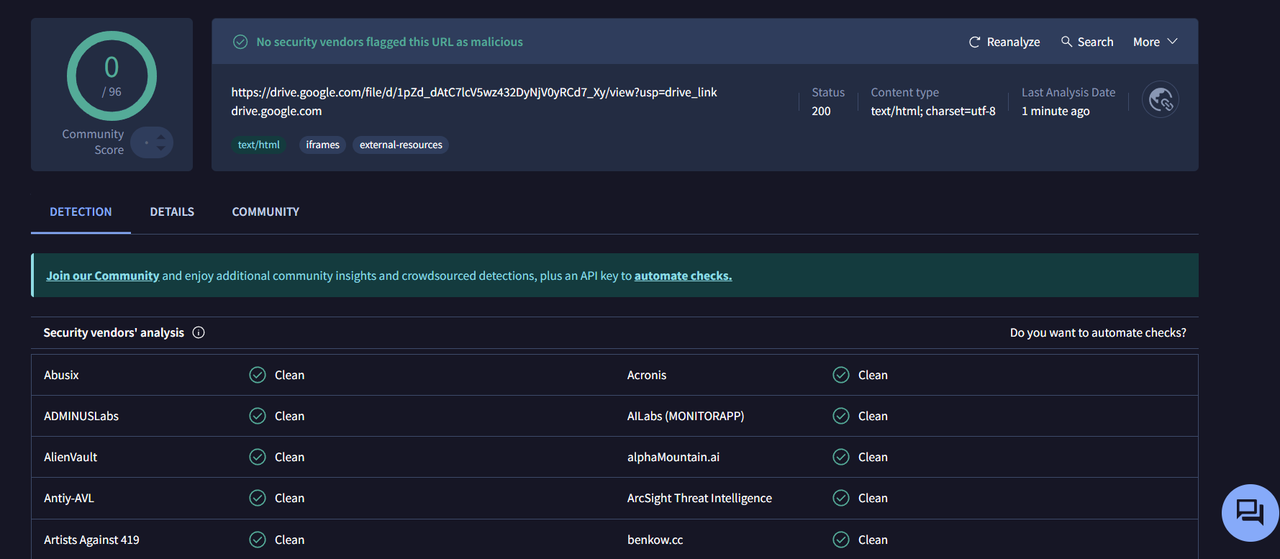Click the Clean check icon for Acronis
Image resolution: width=1280 pixels, height=559 pixels.
click(x=841, y=375)
